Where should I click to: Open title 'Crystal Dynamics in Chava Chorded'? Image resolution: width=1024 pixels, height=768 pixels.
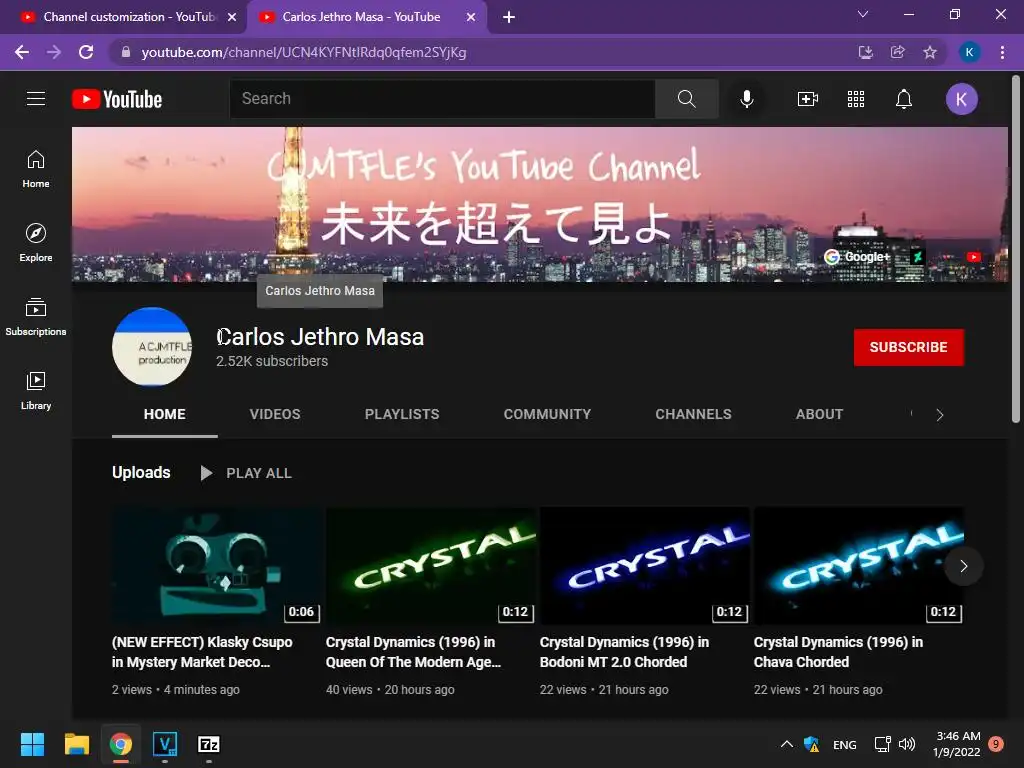pyautogui.click(x=839, y=652)
